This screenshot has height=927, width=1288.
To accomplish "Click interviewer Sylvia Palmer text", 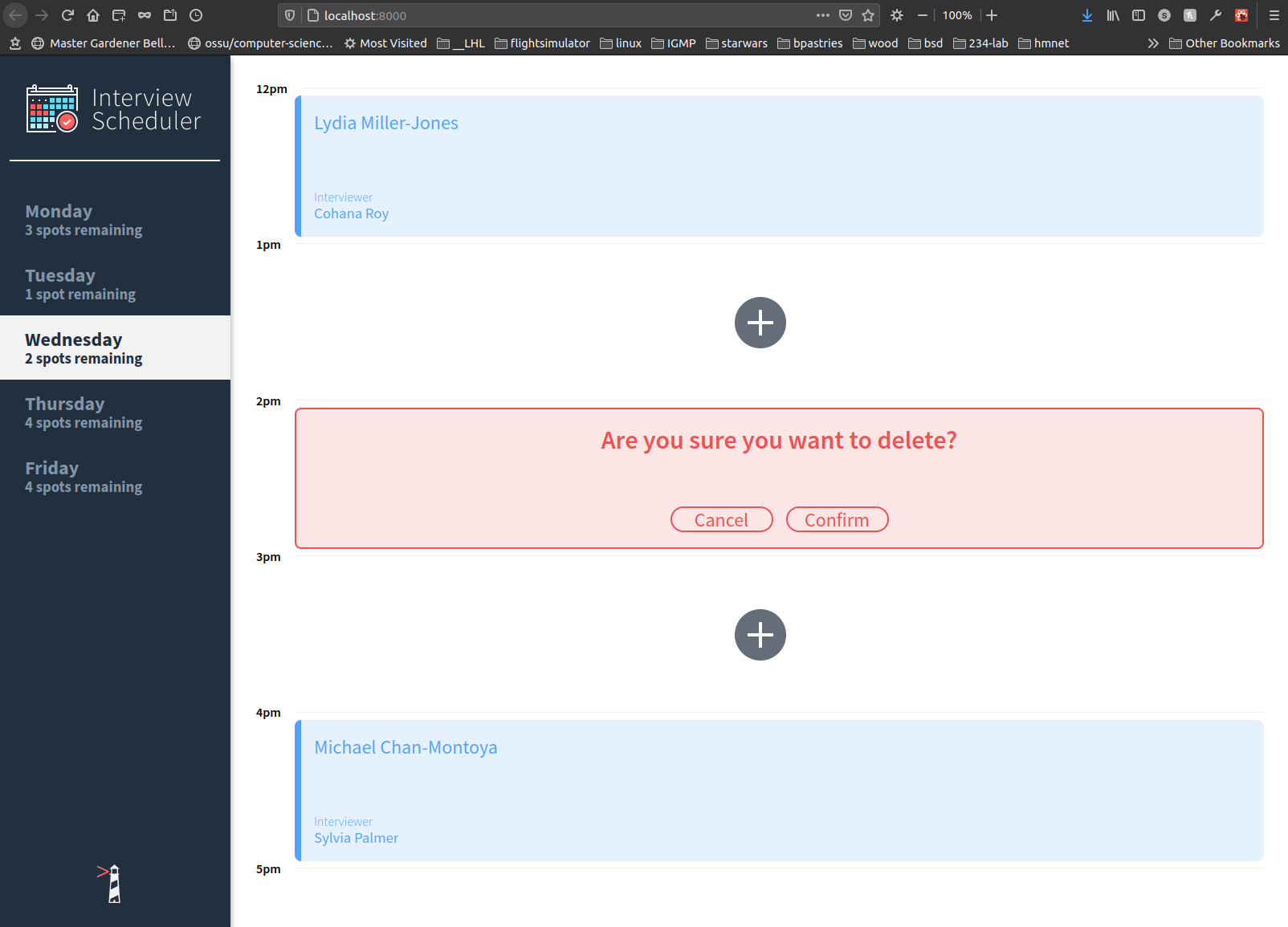I will tap(357, 838).
